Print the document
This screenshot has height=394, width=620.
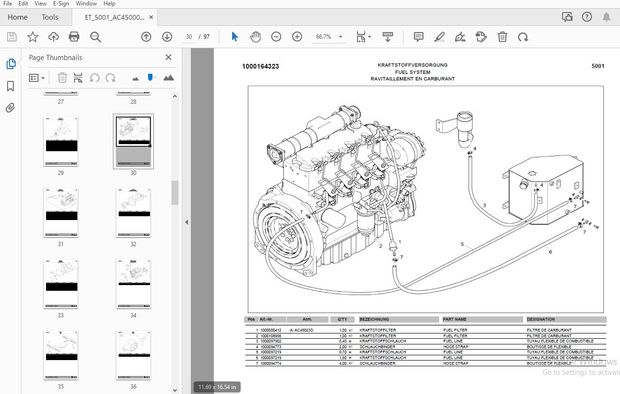[74, 37]
